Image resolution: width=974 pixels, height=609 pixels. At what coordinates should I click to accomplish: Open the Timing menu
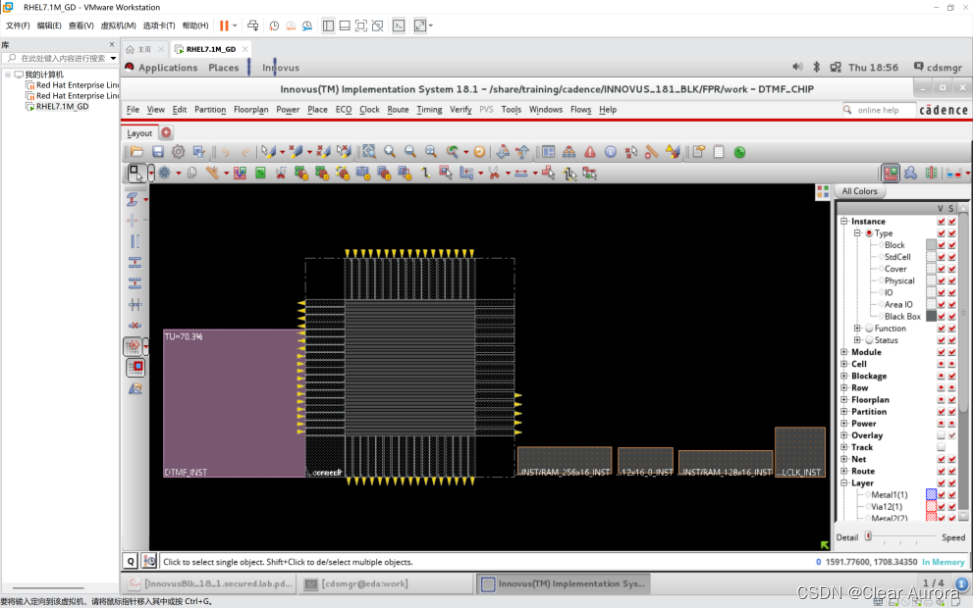429,109
